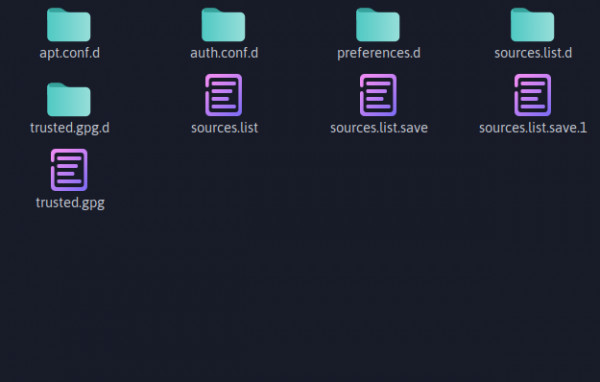Select the auth.conf.d folder icon
600x382 pixels.
223,24
